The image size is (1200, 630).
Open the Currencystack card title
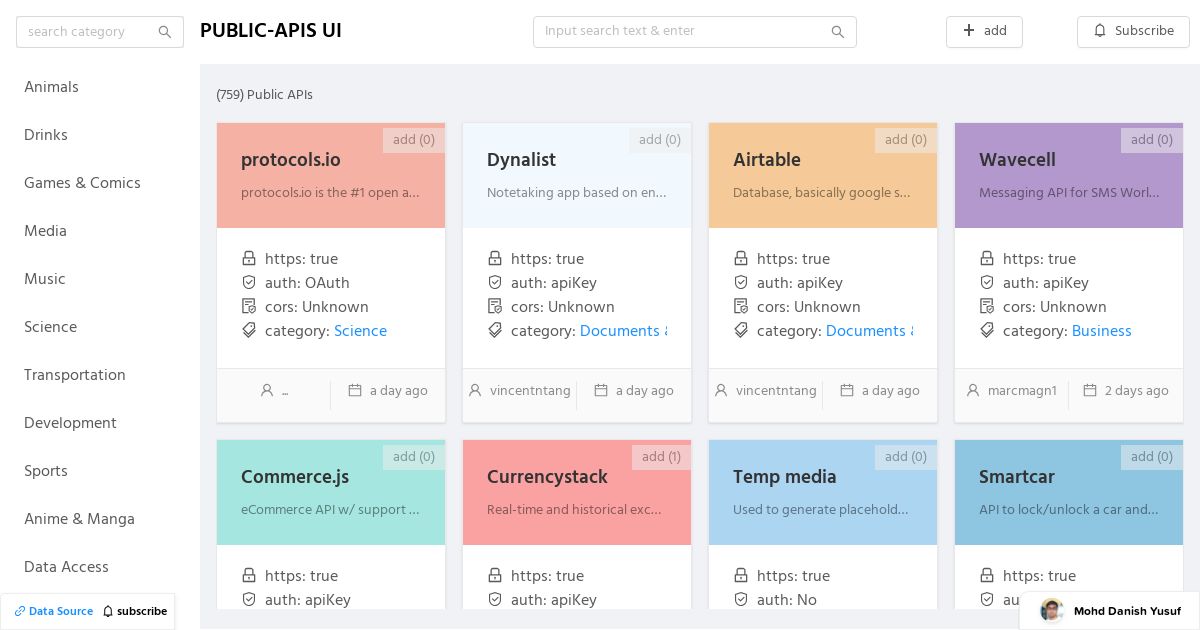click(547, 477)
